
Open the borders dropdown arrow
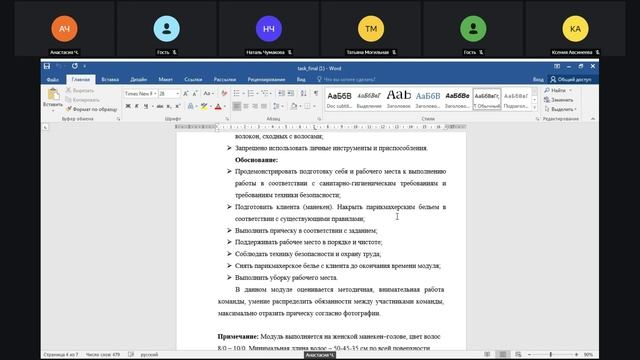pyautogui.click(x=314, y=107)
